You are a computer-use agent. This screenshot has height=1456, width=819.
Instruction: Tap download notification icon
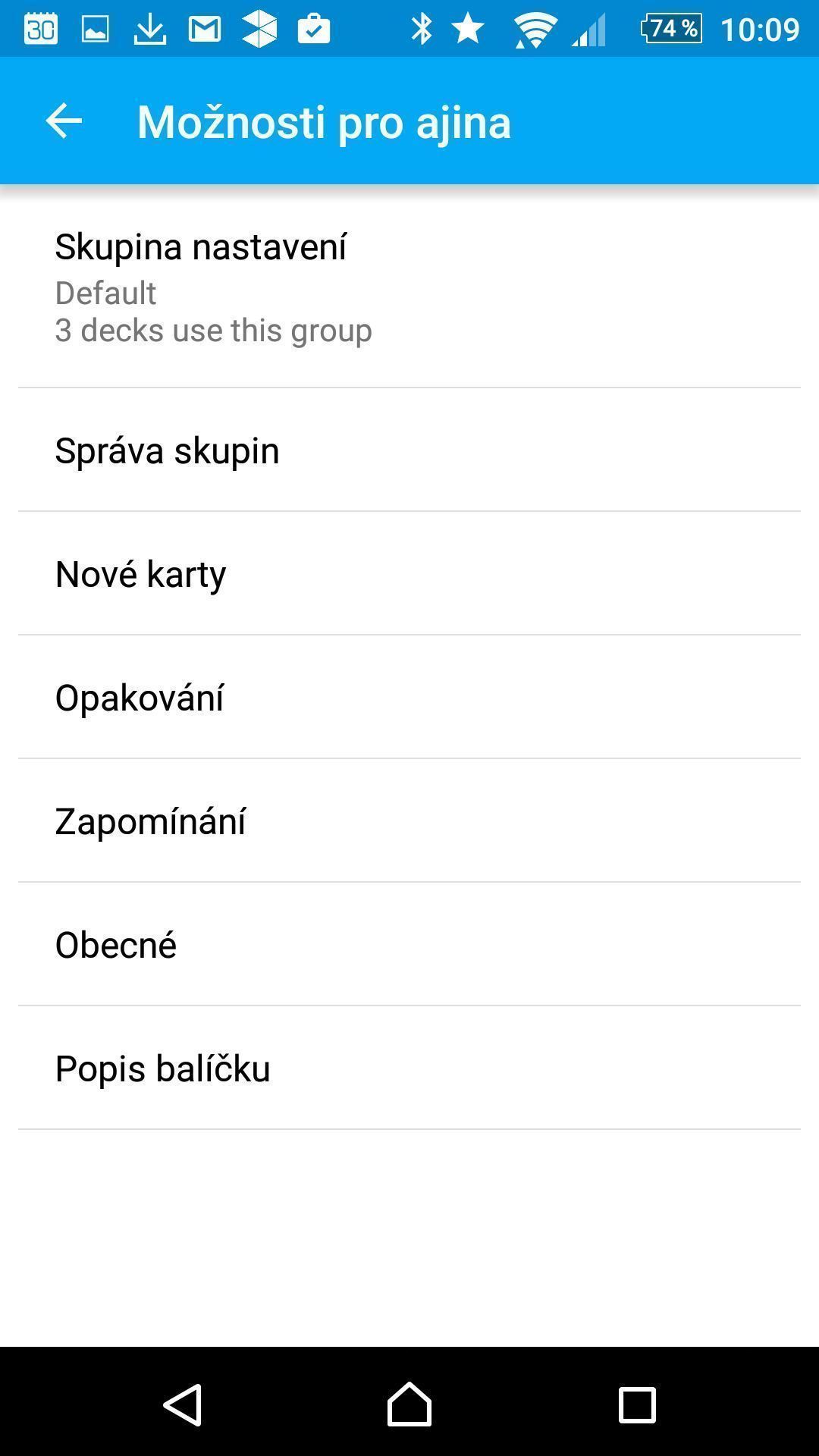coord(150,29)
